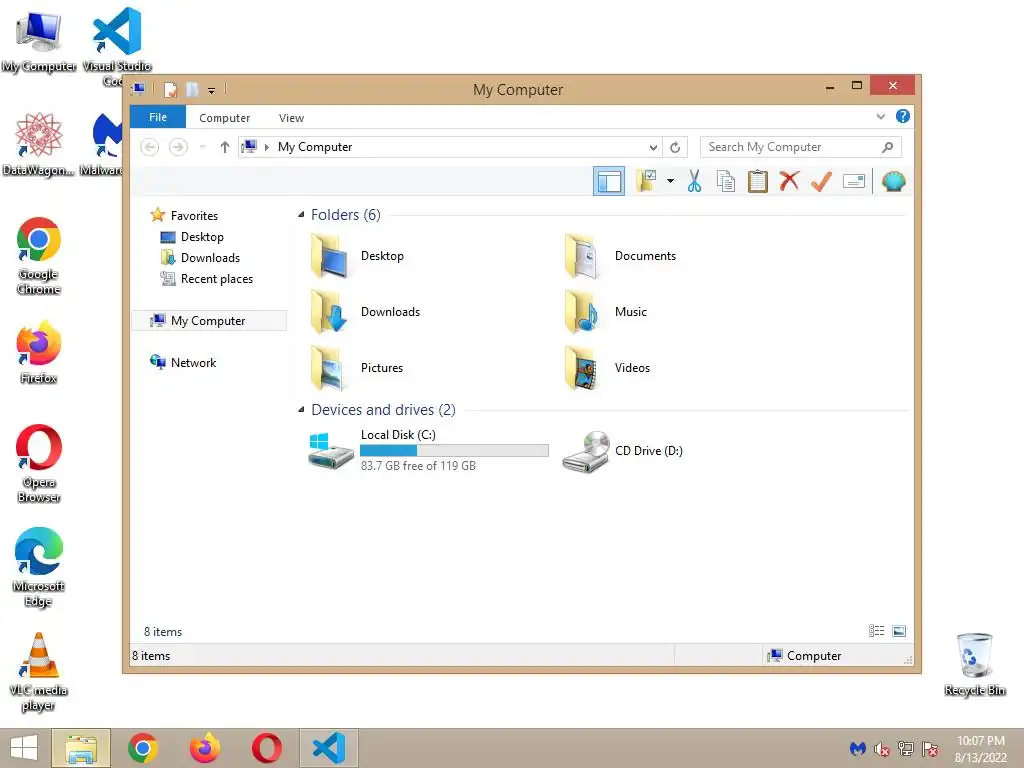Screen dimensions: 1024x768
Task: Switch to large icons view in status bar
Action: (899, 631)
